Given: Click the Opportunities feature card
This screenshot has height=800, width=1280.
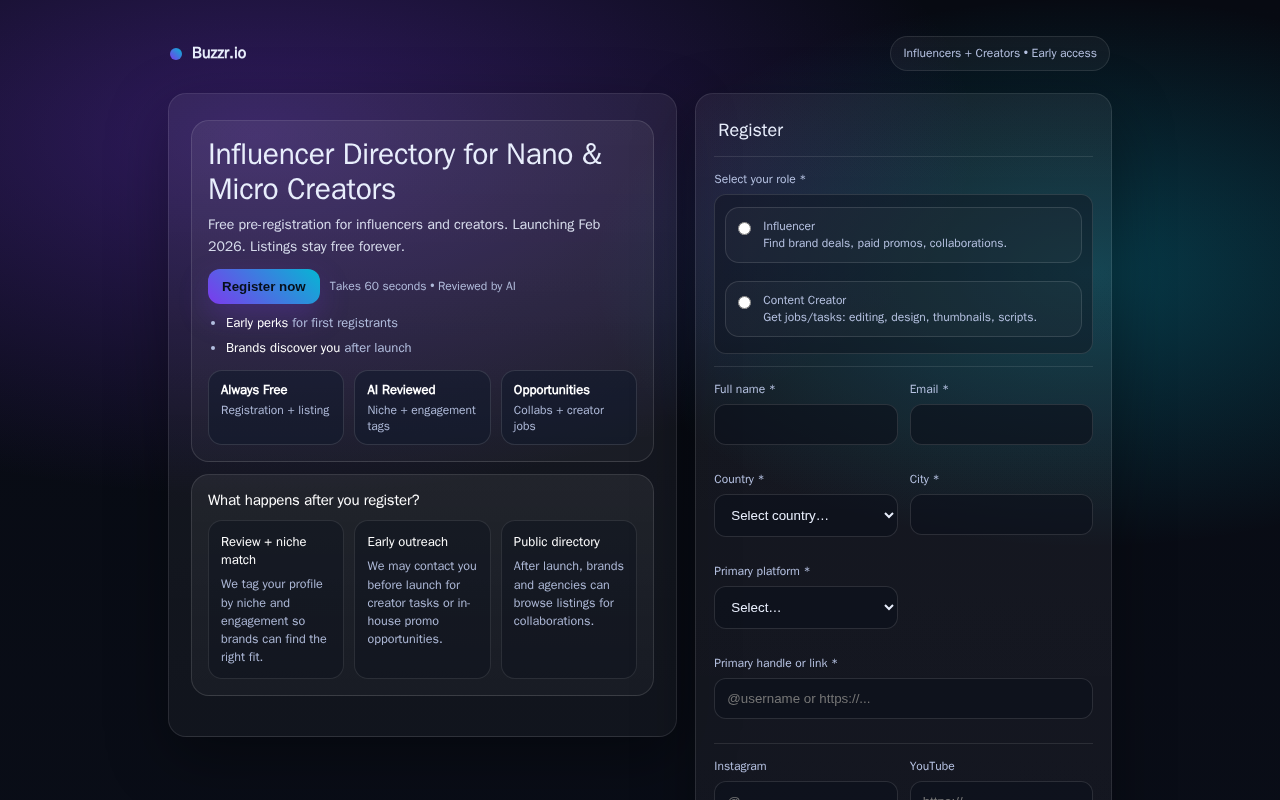Looking at the screenshot, I should [568, 407].
